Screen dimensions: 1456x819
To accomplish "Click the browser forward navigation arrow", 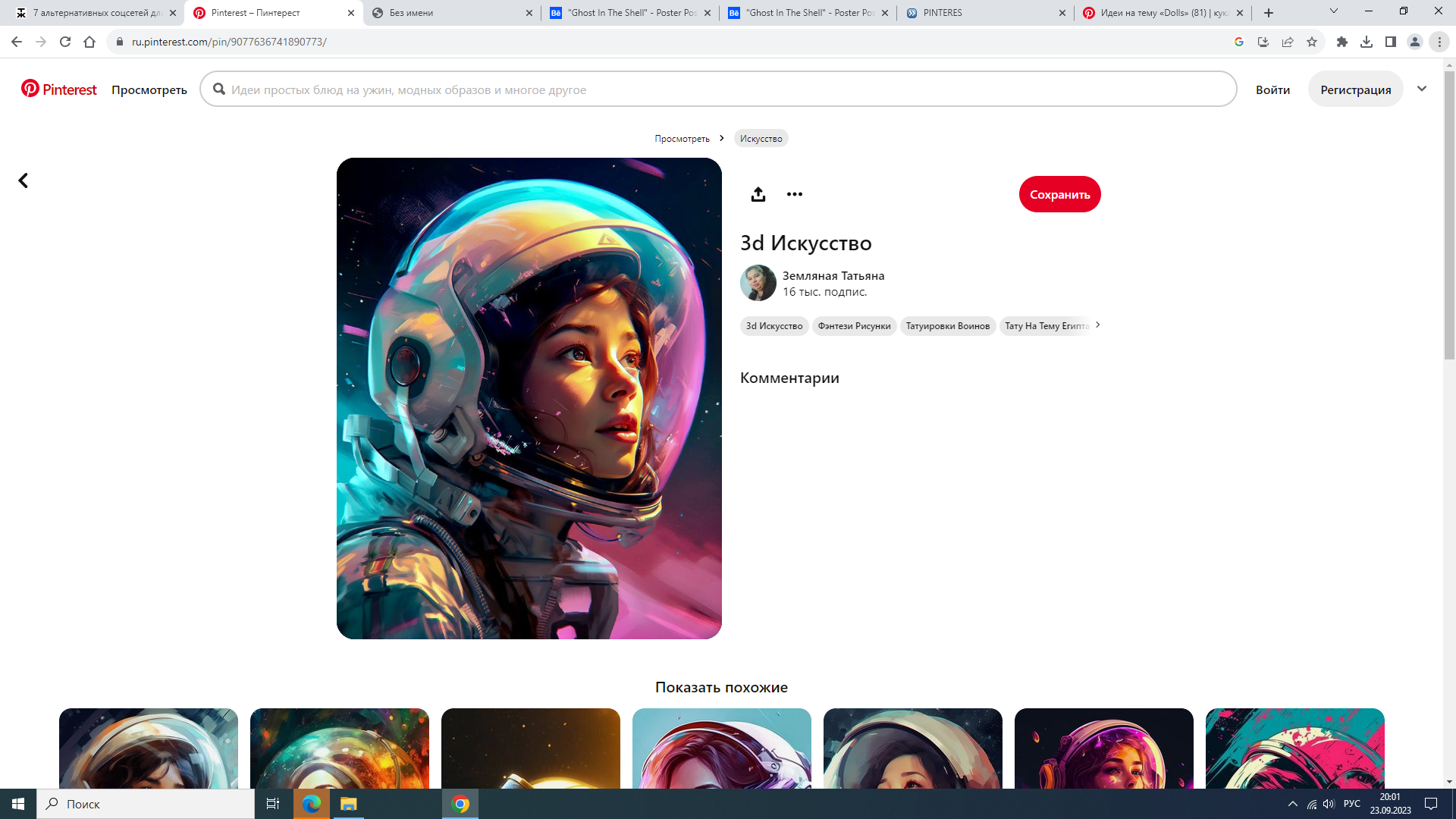I will pyautogui.click(x=41, y=42).
